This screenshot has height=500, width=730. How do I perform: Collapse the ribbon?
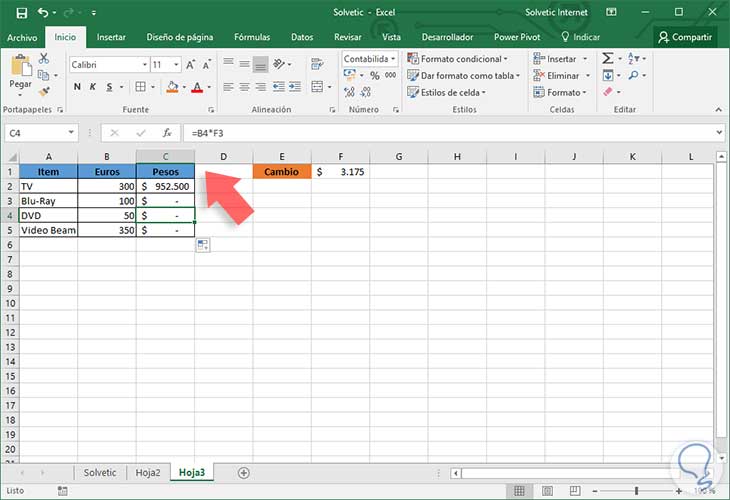(x=718, y=109)
